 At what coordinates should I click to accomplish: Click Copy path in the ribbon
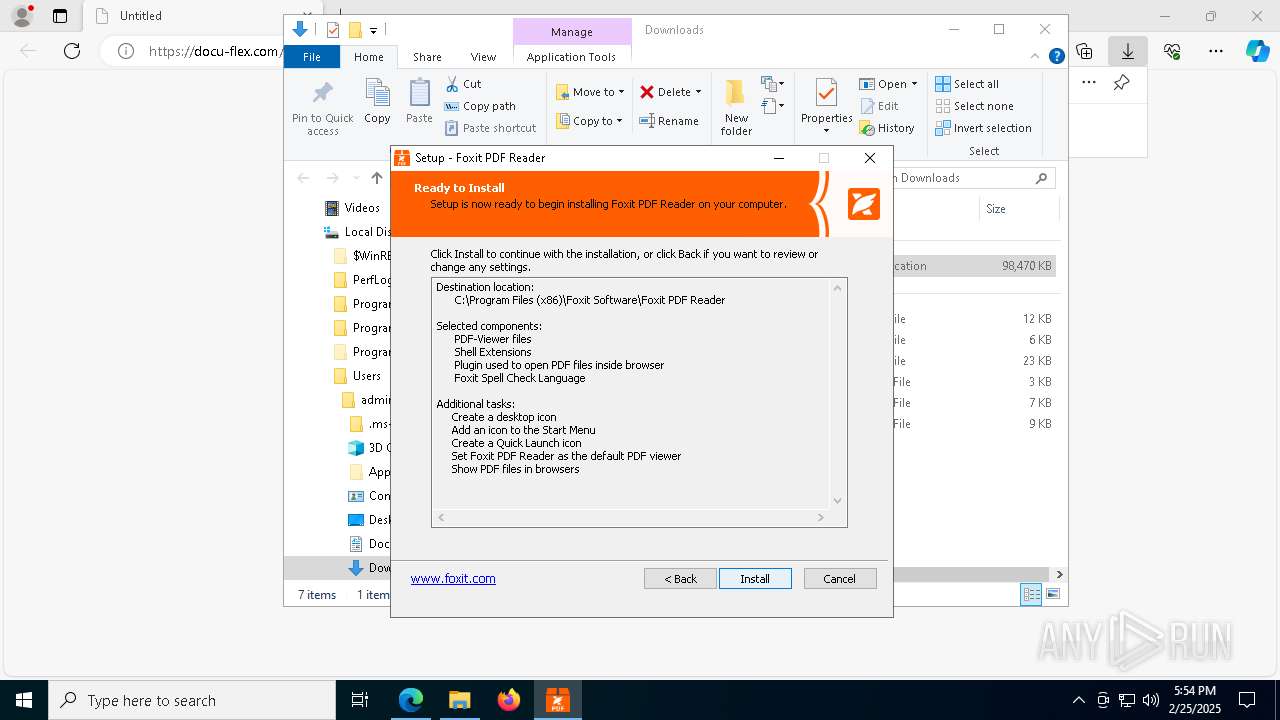[480, 106]
